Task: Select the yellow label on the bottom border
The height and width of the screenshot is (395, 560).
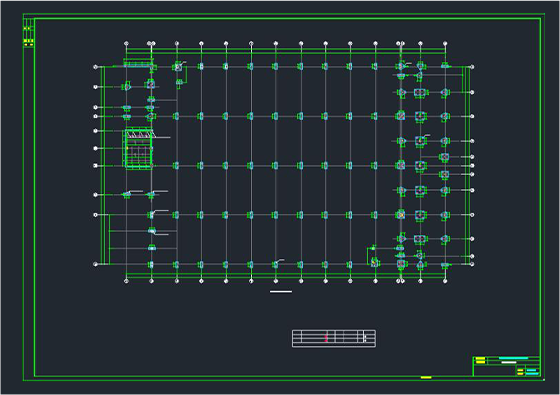Action: [426, 378]
